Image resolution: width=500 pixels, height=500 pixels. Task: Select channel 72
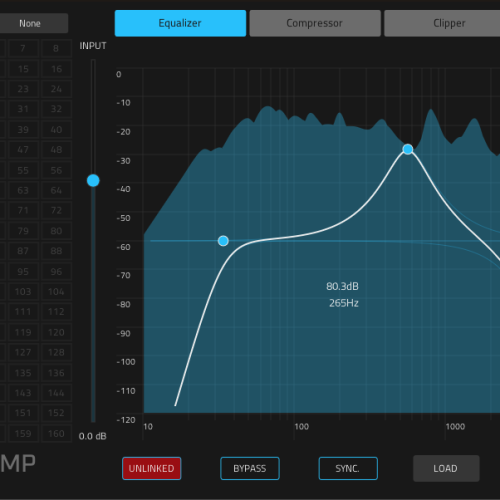point(56,211)
